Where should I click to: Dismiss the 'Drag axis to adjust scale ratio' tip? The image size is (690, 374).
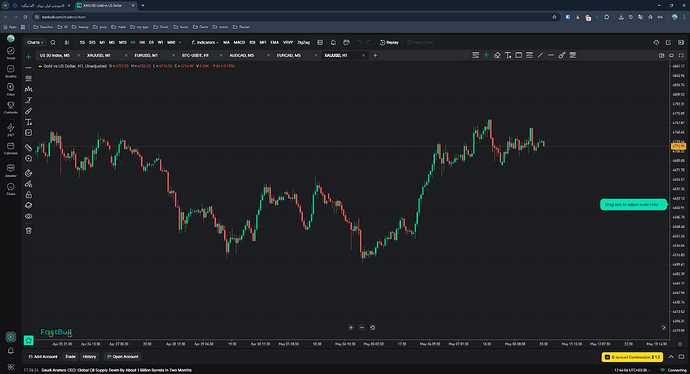662,205
